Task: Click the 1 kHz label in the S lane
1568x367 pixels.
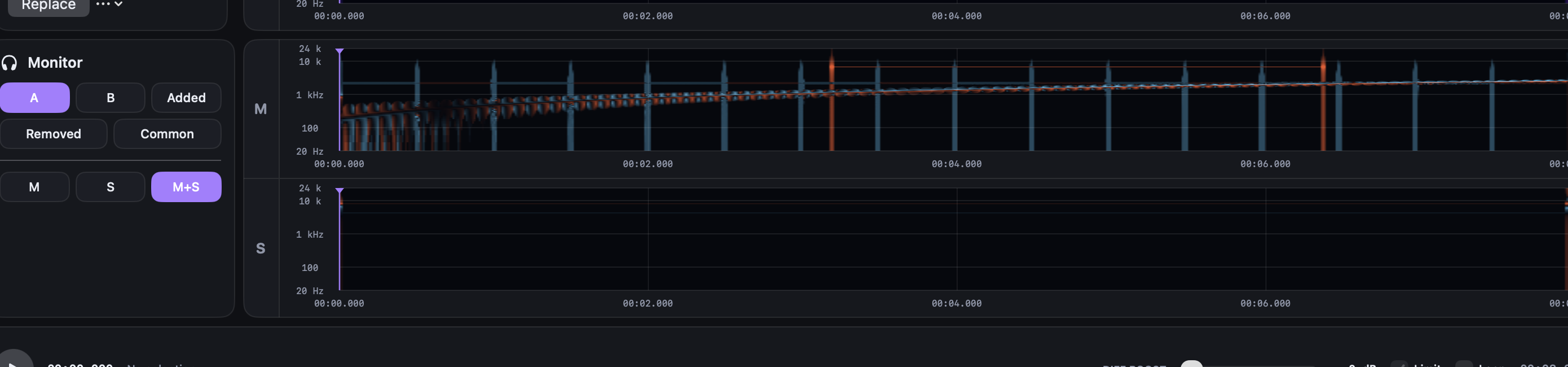Action: coord(310,235)
